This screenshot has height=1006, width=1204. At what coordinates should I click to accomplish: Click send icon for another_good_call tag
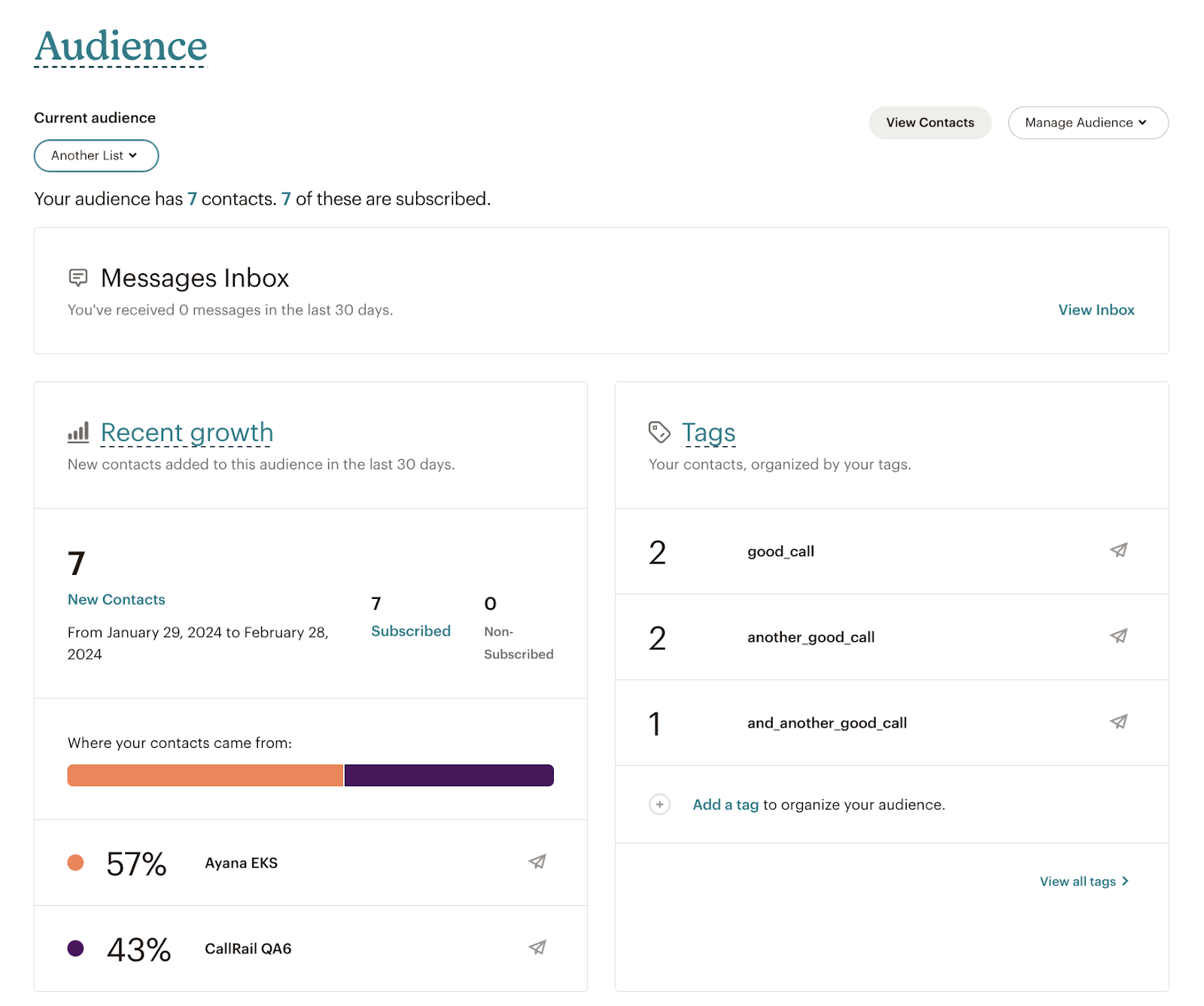1118,637
